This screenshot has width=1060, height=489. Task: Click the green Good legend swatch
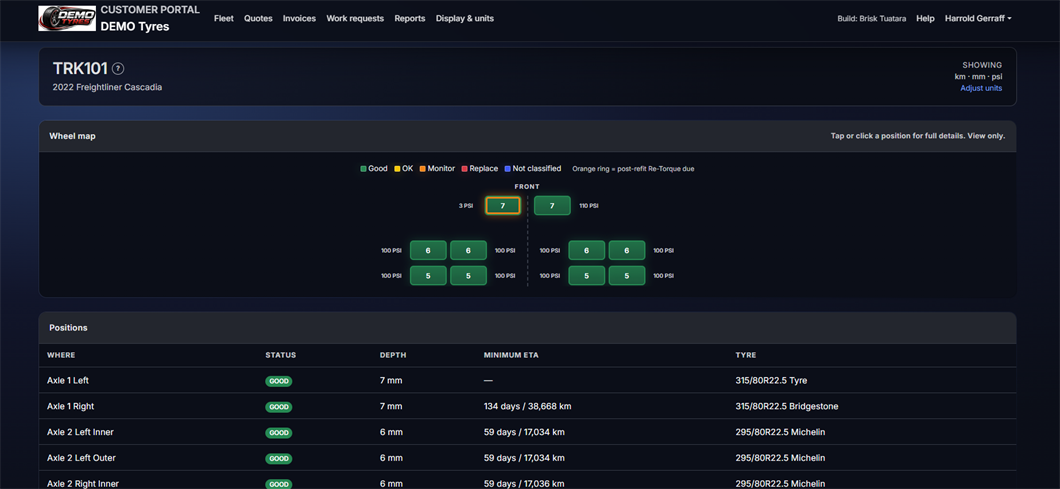pos(364,168)
